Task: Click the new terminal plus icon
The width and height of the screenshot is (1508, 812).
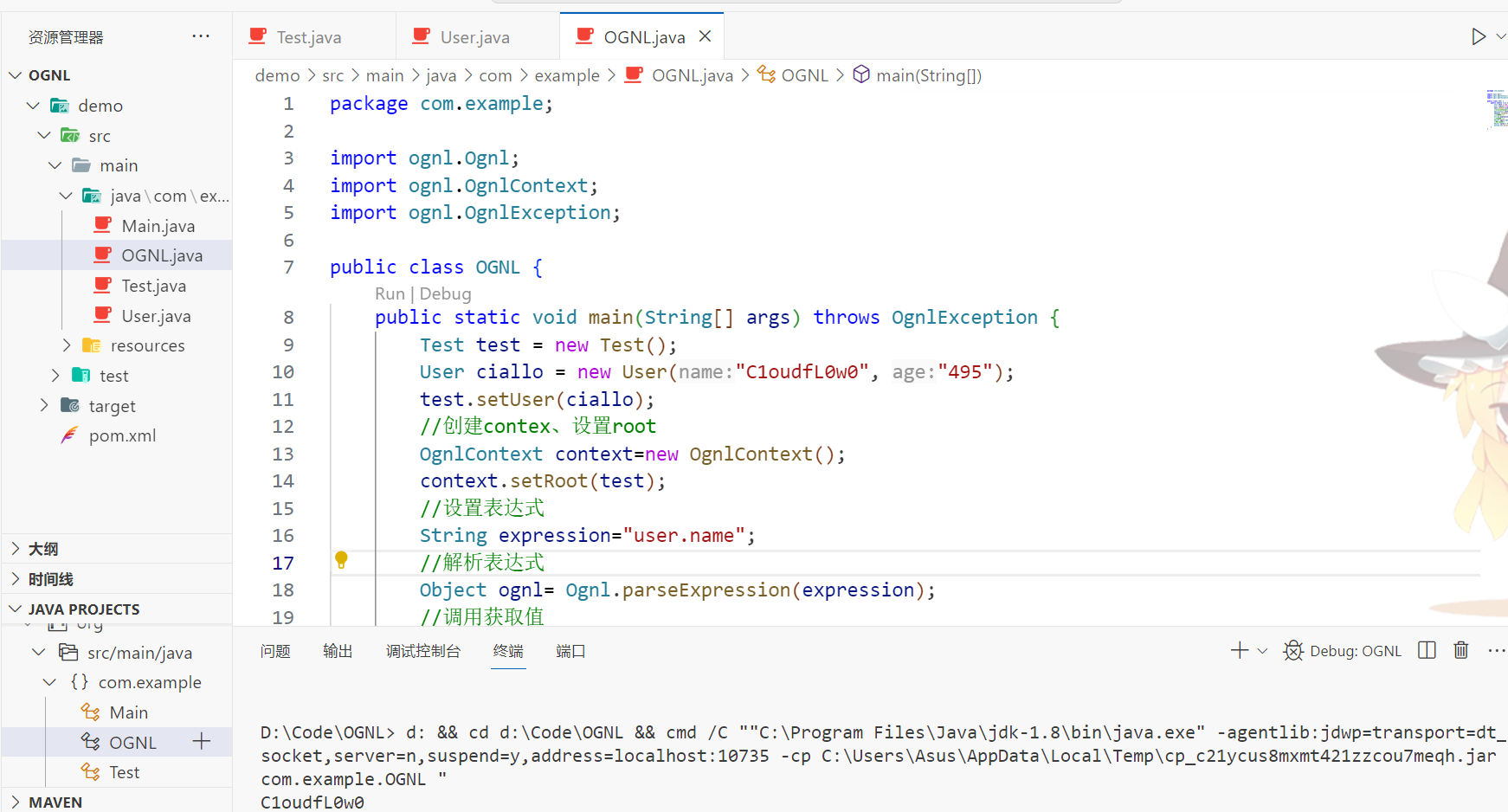Action: coord(1239,650)
